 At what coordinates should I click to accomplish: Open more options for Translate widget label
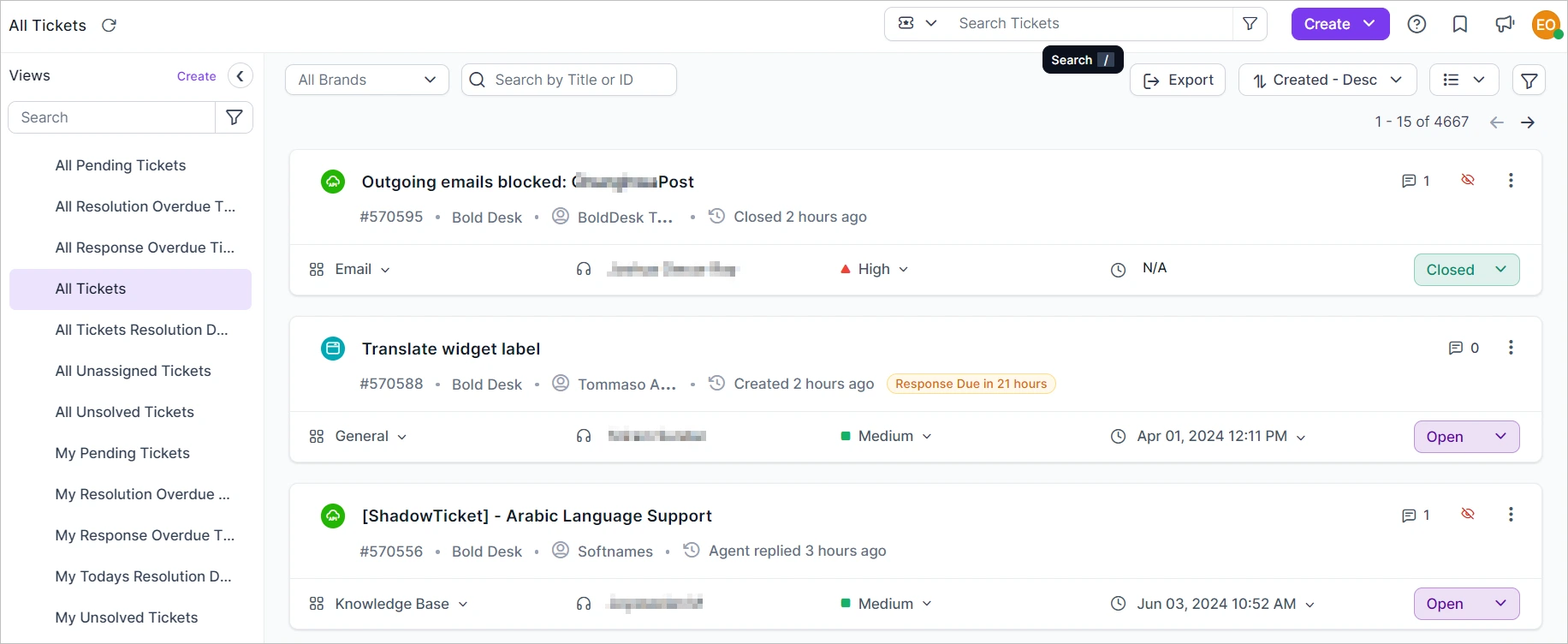[x=1511, y=348]
